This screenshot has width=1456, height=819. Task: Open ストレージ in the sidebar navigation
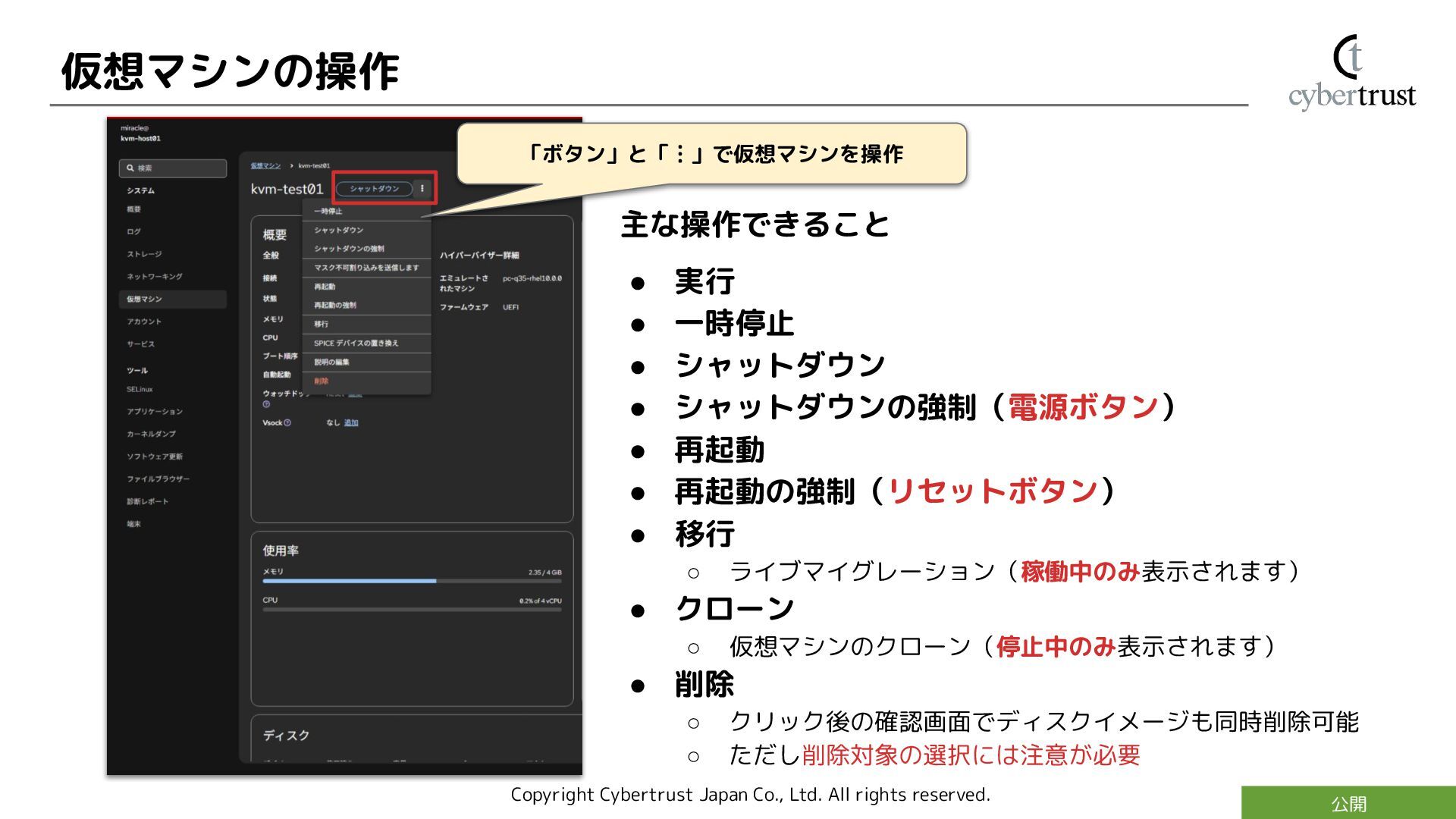coord(144,254)
